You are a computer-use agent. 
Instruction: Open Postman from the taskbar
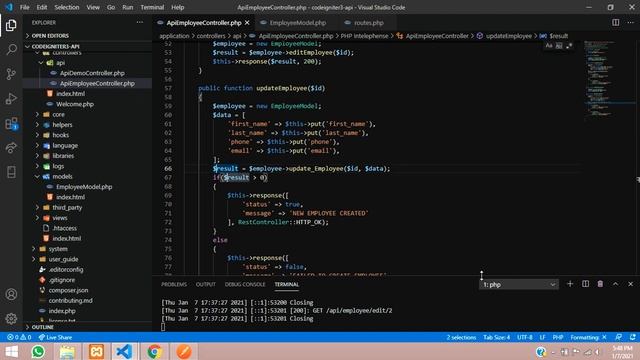184,351
